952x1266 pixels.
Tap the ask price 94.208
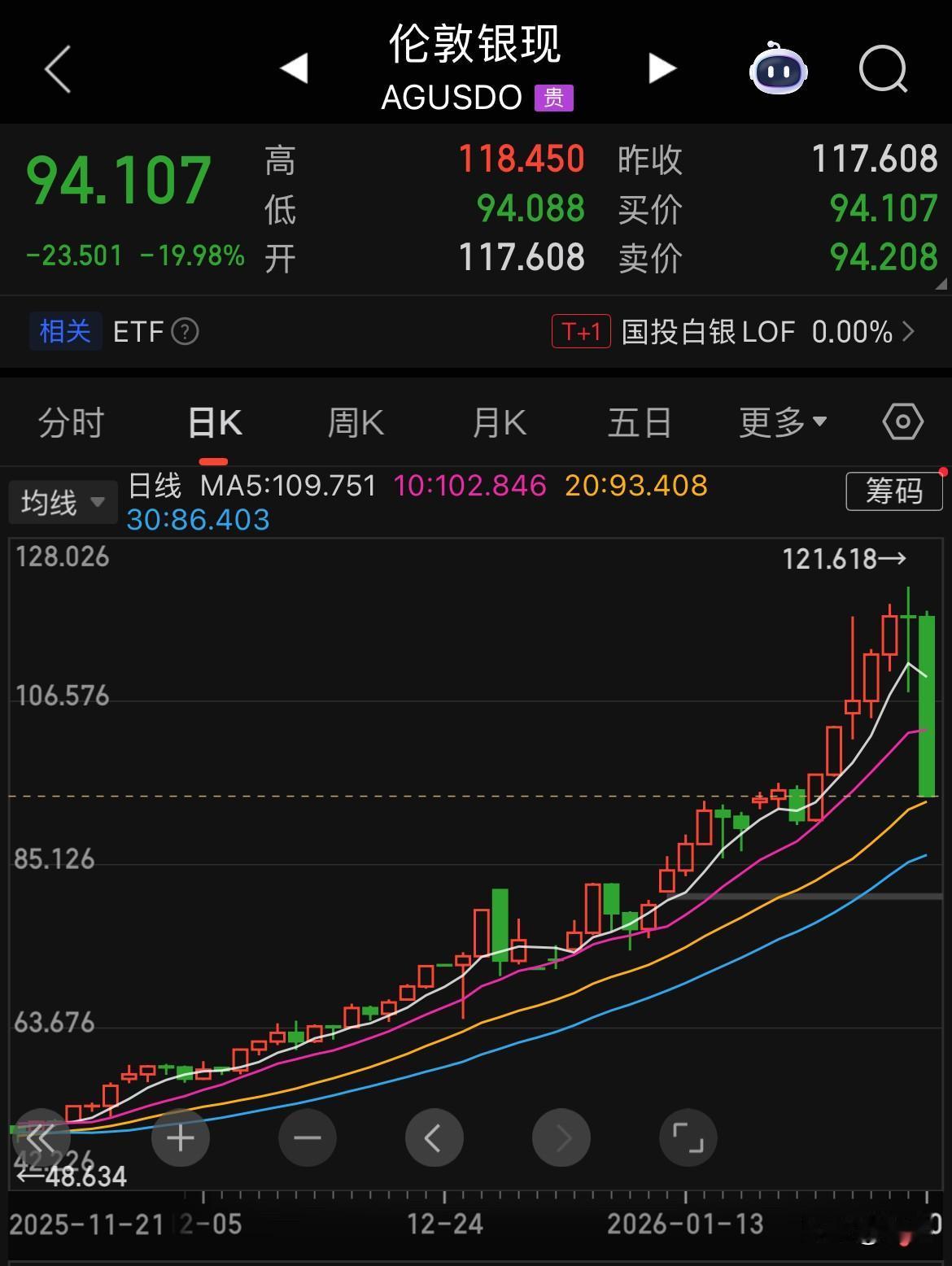(x=884, y=257)
